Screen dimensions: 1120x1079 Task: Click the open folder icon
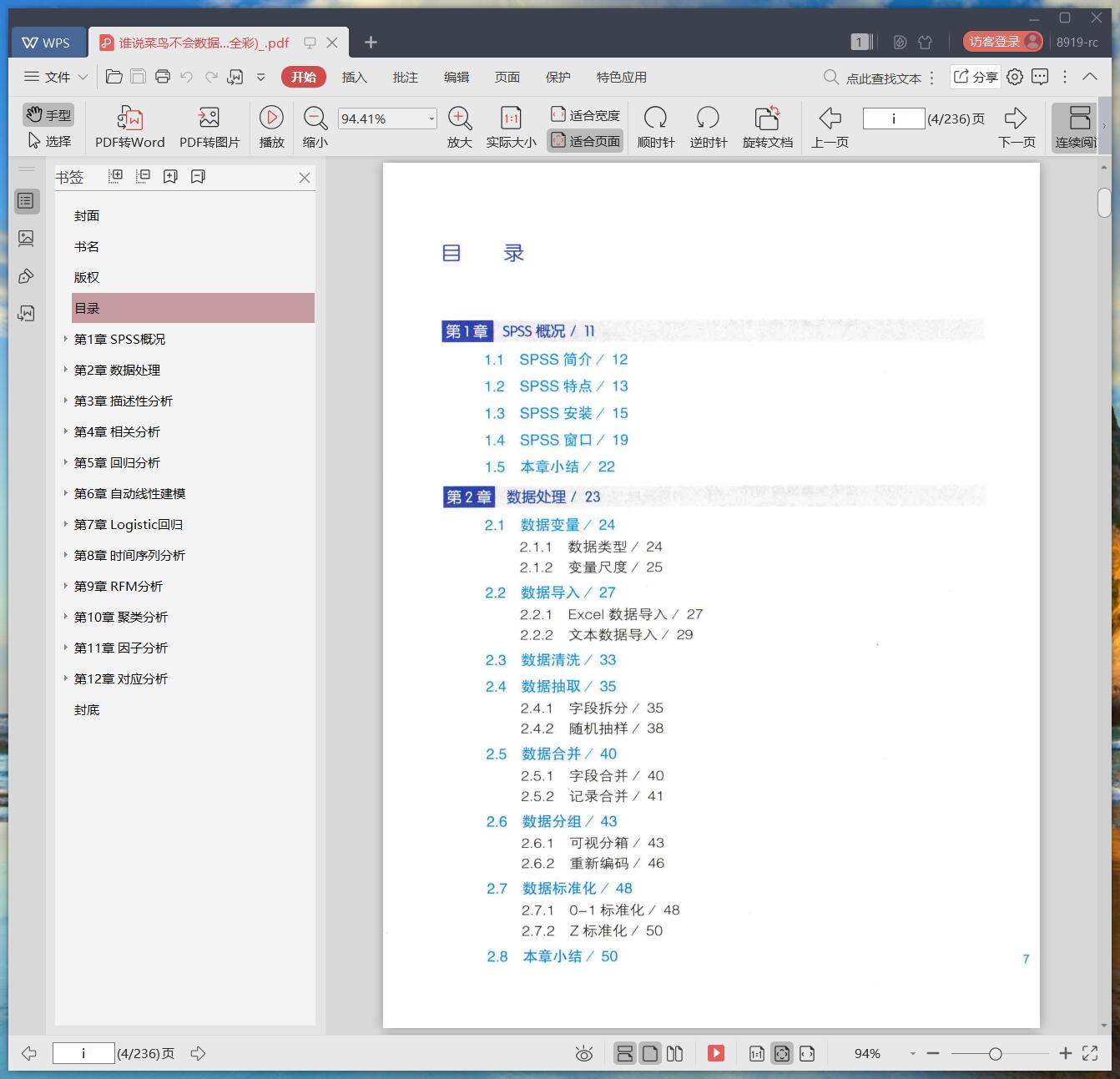pyautogui.click(x=114, y=77)
